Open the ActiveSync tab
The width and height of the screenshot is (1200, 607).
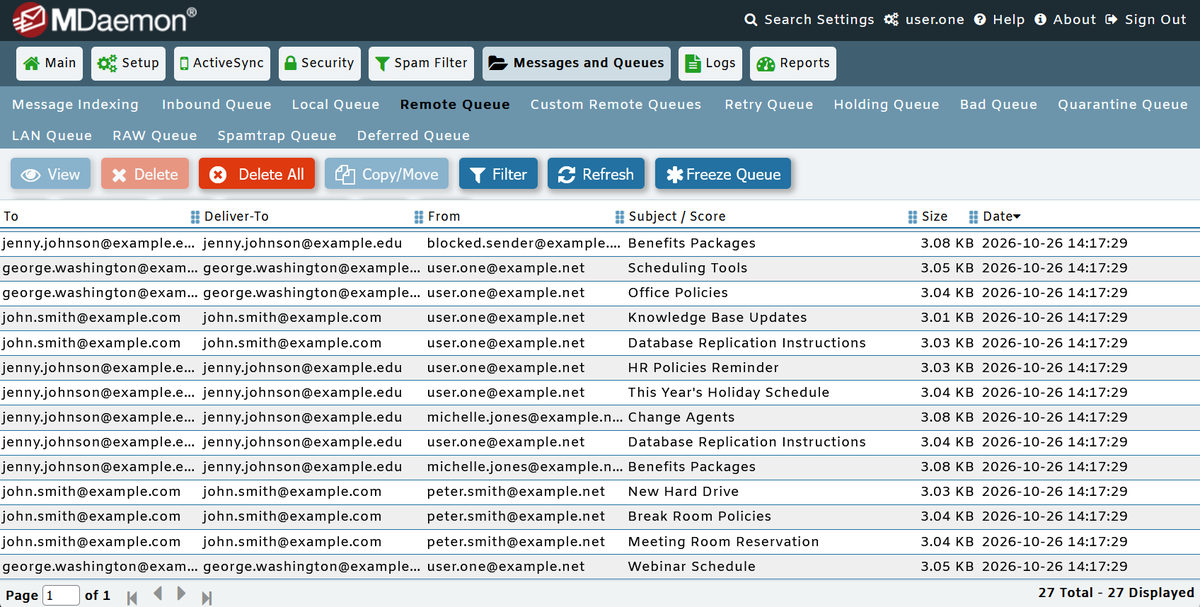click(222, 63)
